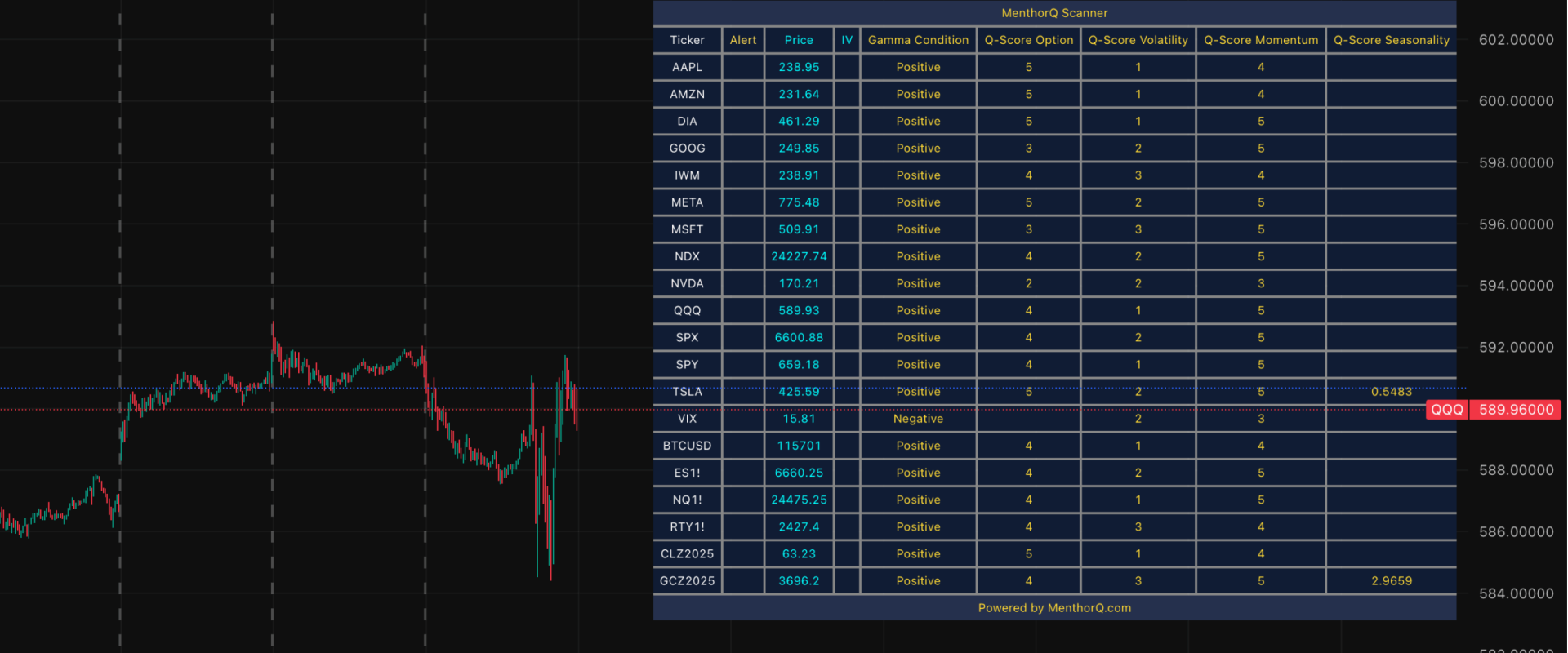Click the Powered by MenthorQ.com footer
The width and height of the screenshot is (1568, 653).
coord(1054,607)
